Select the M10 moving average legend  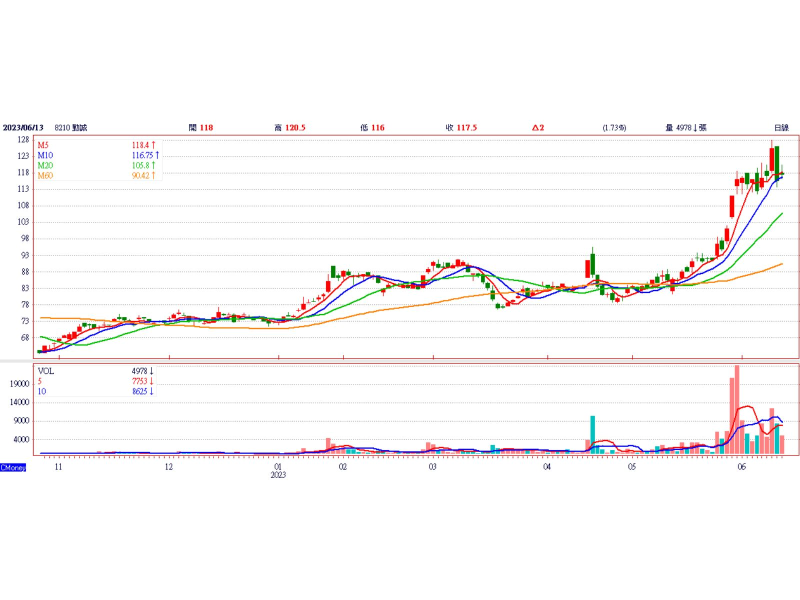(x=45, y=156)
